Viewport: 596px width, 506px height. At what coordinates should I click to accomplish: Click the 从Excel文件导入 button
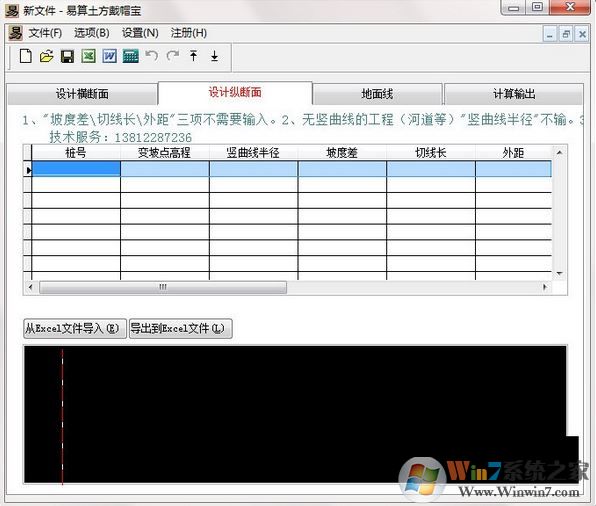tap(74, 328)
